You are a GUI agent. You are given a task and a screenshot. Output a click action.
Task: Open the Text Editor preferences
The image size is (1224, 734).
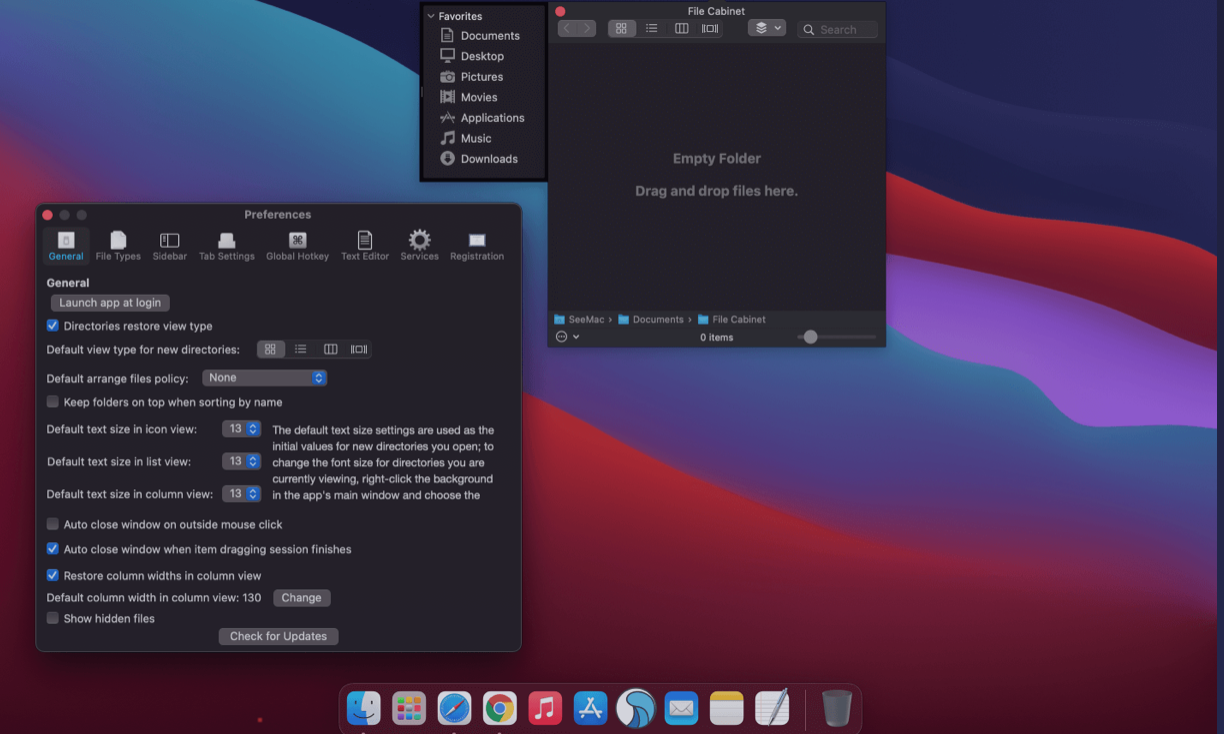coord(365,244)
